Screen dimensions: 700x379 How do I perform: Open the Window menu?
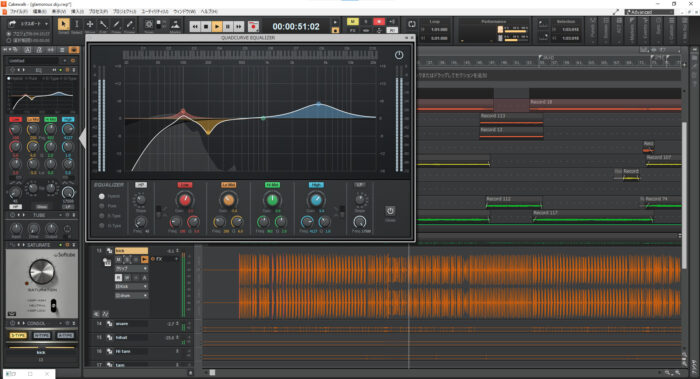click(x=183, y=11)
